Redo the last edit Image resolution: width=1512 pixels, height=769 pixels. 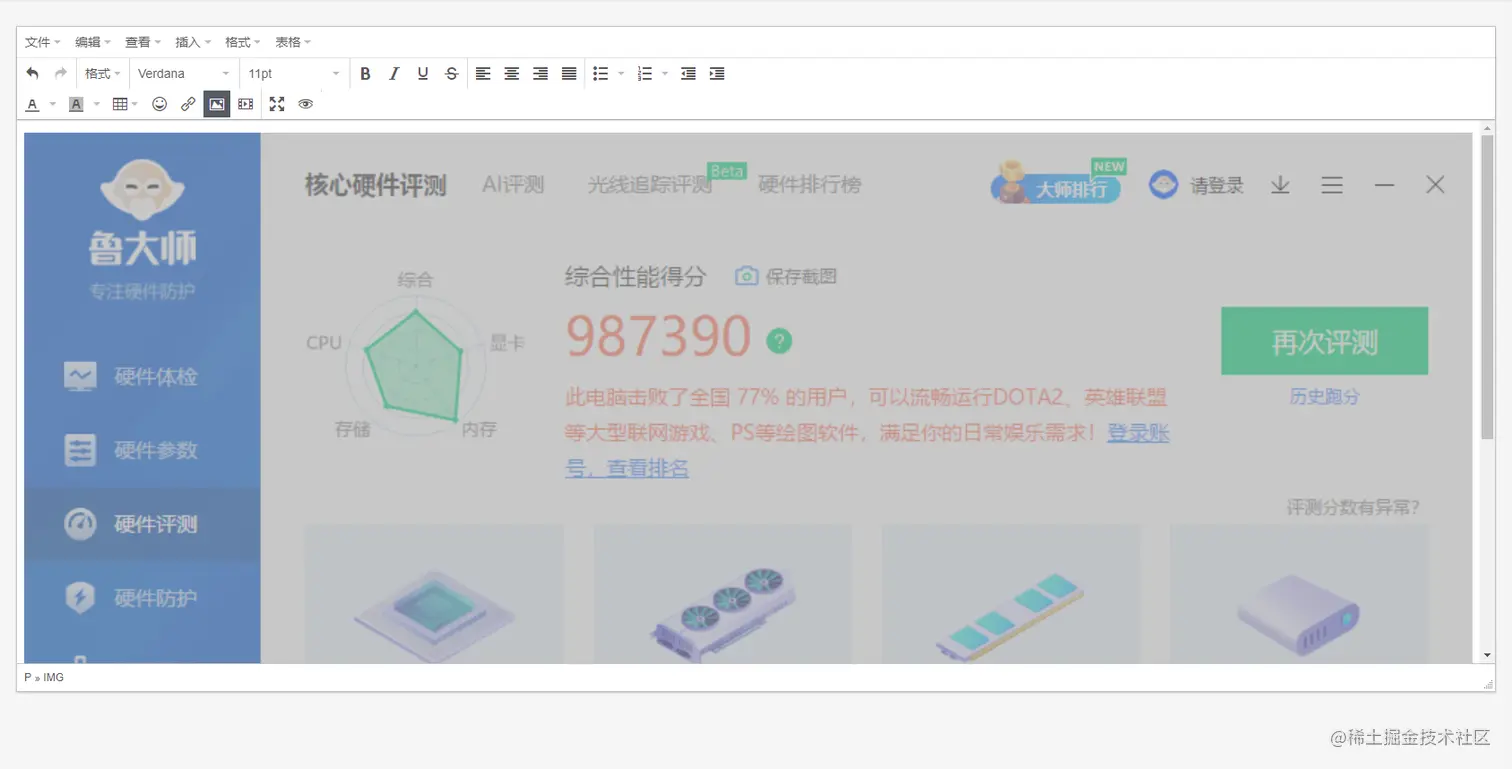click(60, 73)
